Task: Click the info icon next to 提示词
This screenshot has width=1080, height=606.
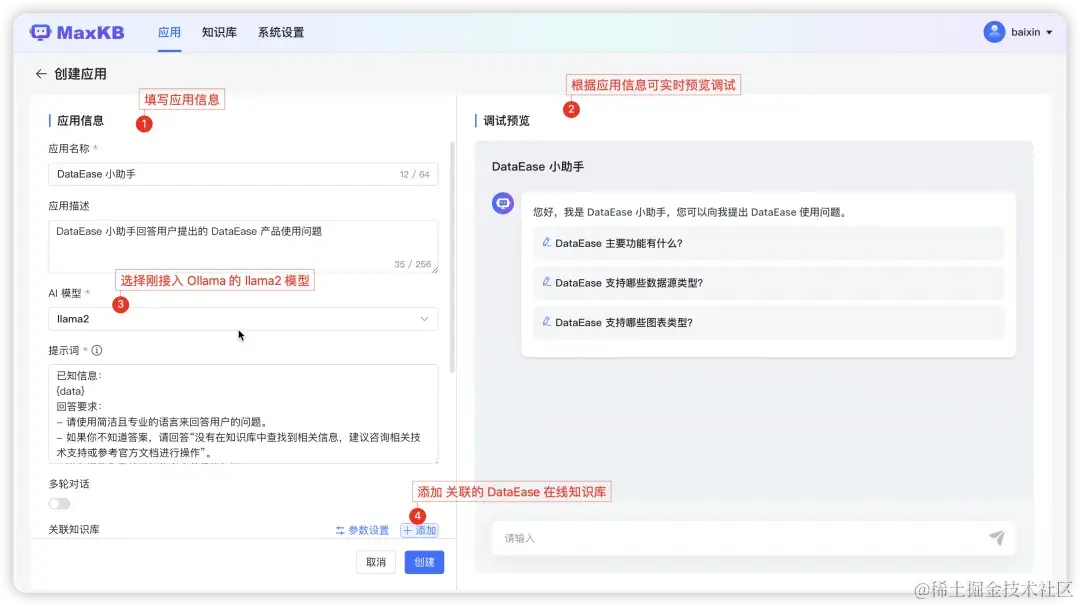Action: [x=96, y=351]
